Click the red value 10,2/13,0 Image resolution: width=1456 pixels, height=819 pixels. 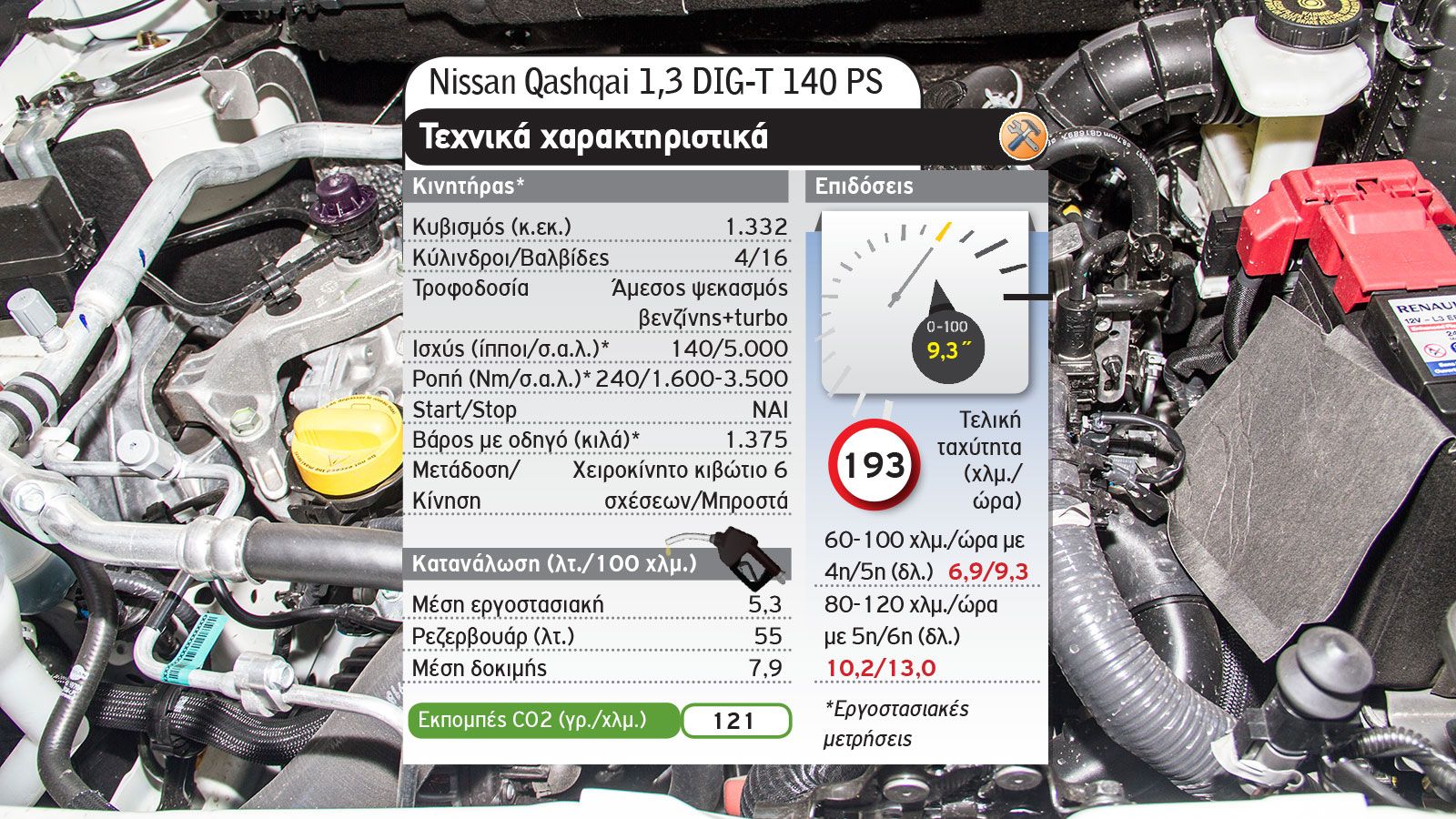[x=880, y=668]
